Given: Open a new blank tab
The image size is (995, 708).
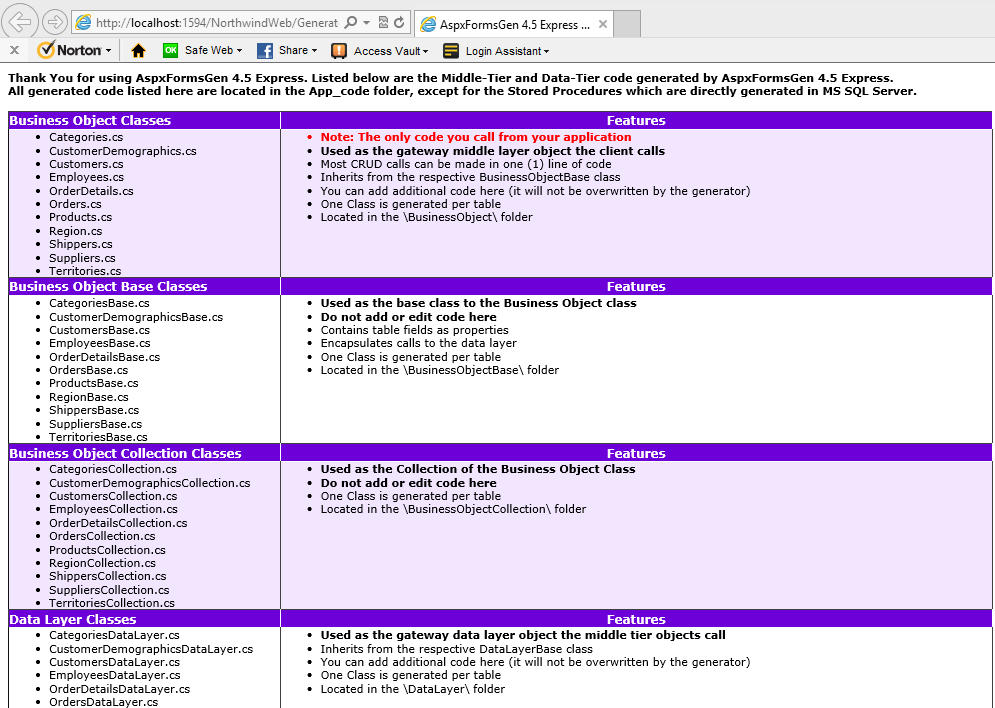Looking at the screenshot, I should tap(628, 24).
